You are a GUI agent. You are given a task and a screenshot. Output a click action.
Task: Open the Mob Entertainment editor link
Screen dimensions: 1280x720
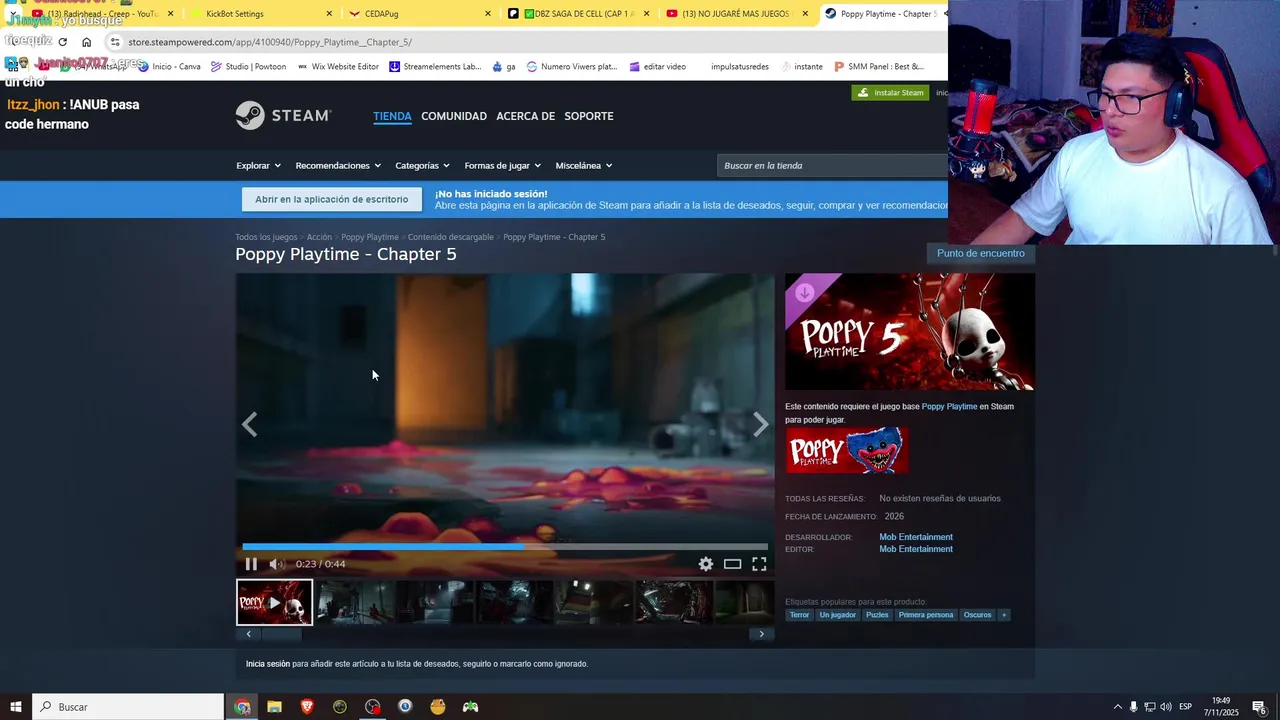(x=916, y=549)
